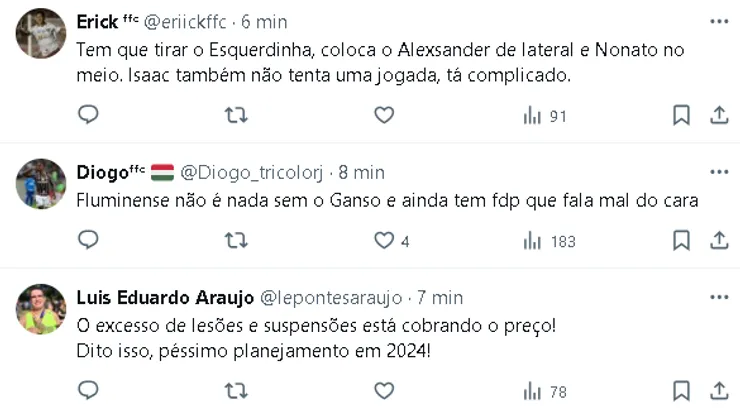Open more options on Luis Eduardo Araujo's tweet
740x416 pixels.
[719, 297]
